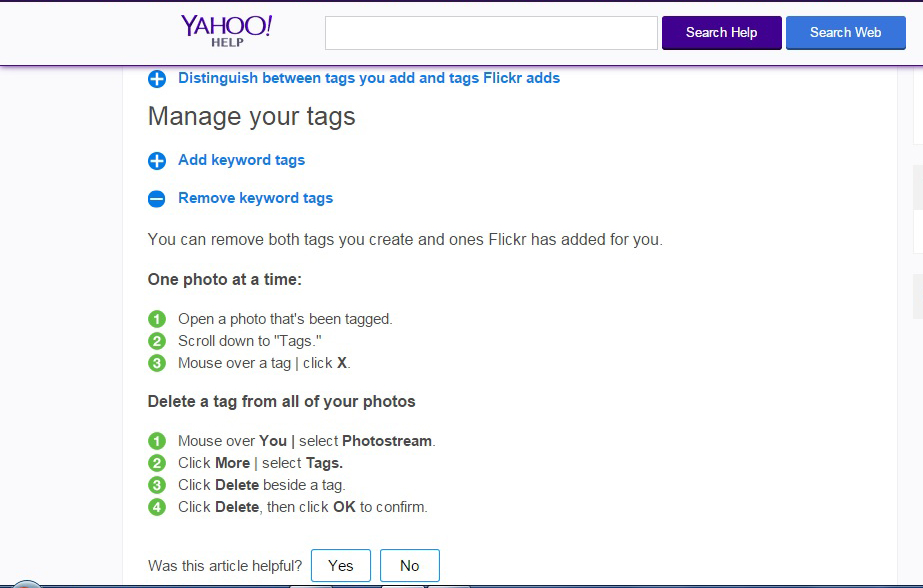Click the Search Help button

721,32
